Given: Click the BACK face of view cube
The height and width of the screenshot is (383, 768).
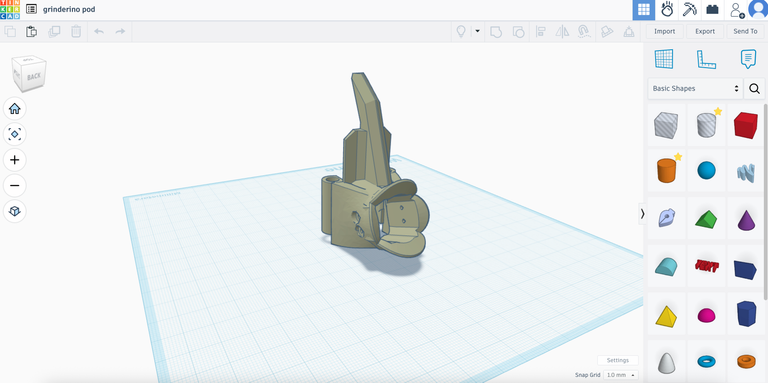Looking at the screenshot, I should tap(33, 76).
